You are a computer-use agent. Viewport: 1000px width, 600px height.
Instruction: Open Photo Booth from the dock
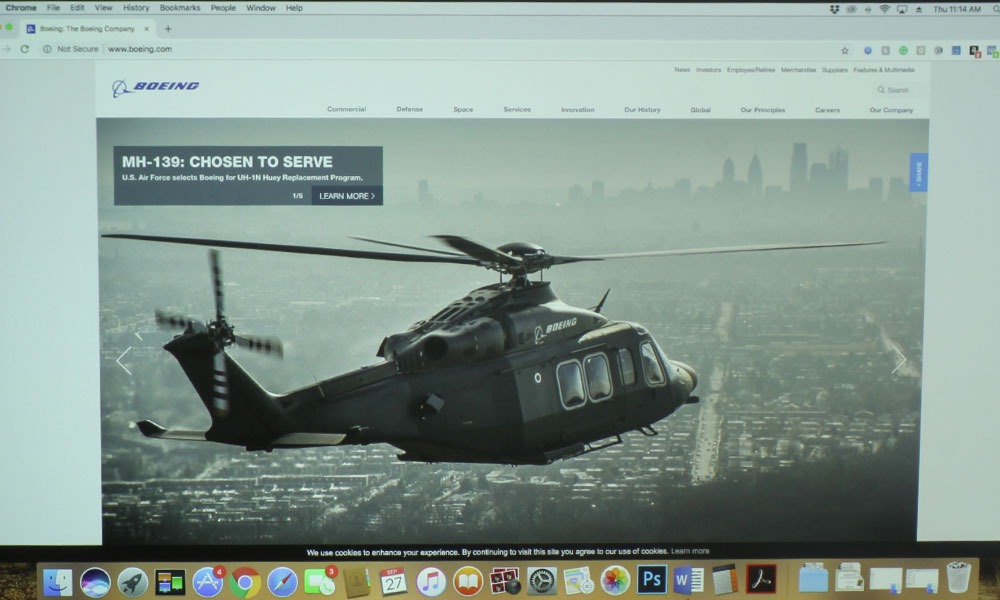point(504,582)
